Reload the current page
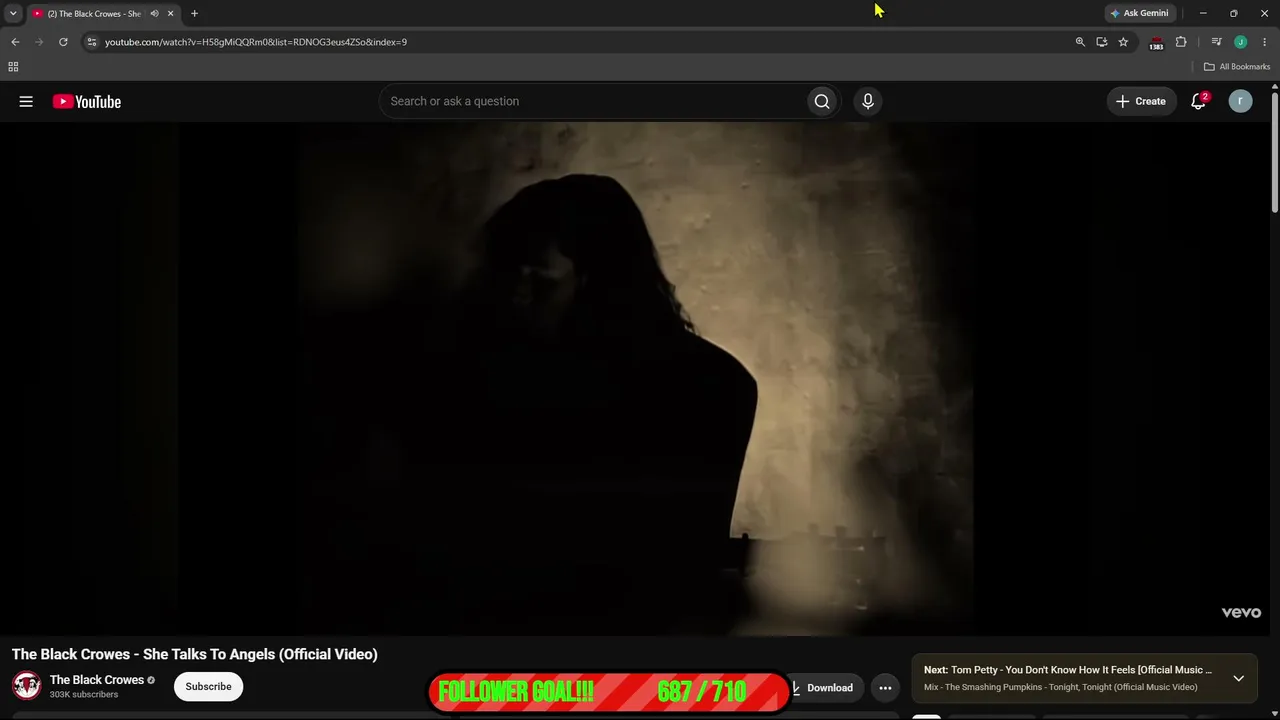Image resolution: width=1280 pixels, height=720 pixels. (x=63, y=42)
